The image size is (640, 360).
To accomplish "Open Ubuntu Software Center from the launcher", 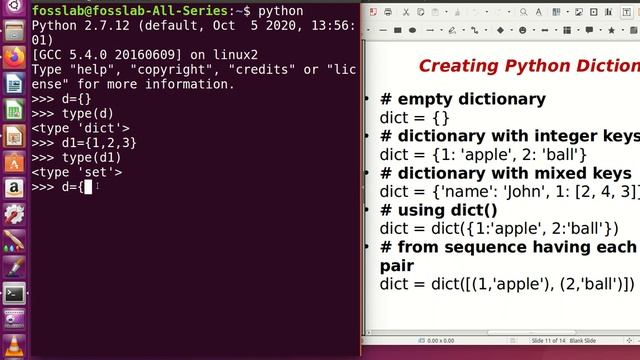I will (x=14, y=162).
